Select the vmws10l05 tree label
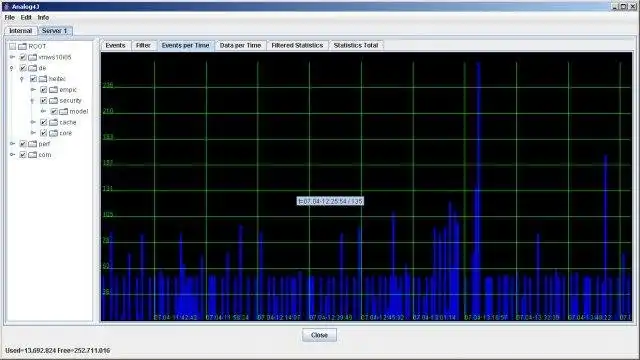 pyautogui.click(x=55, y=58)
